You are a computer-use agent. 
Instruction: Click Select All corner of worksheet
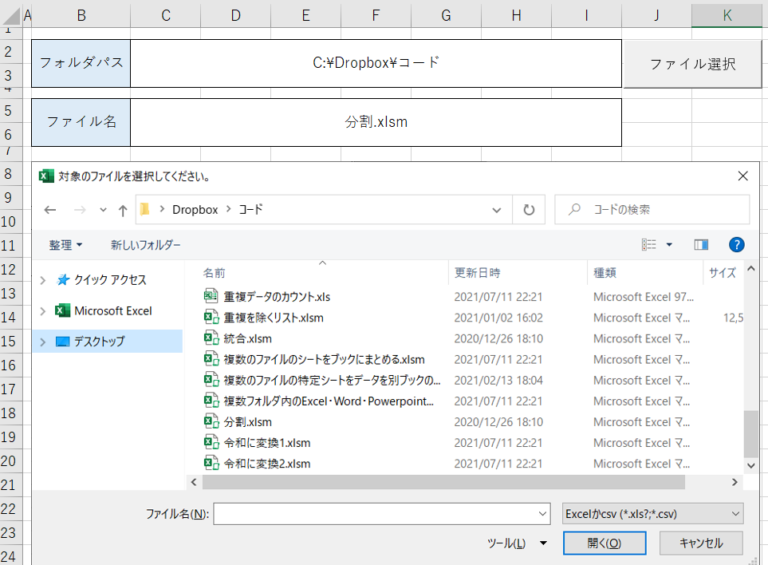11,16
